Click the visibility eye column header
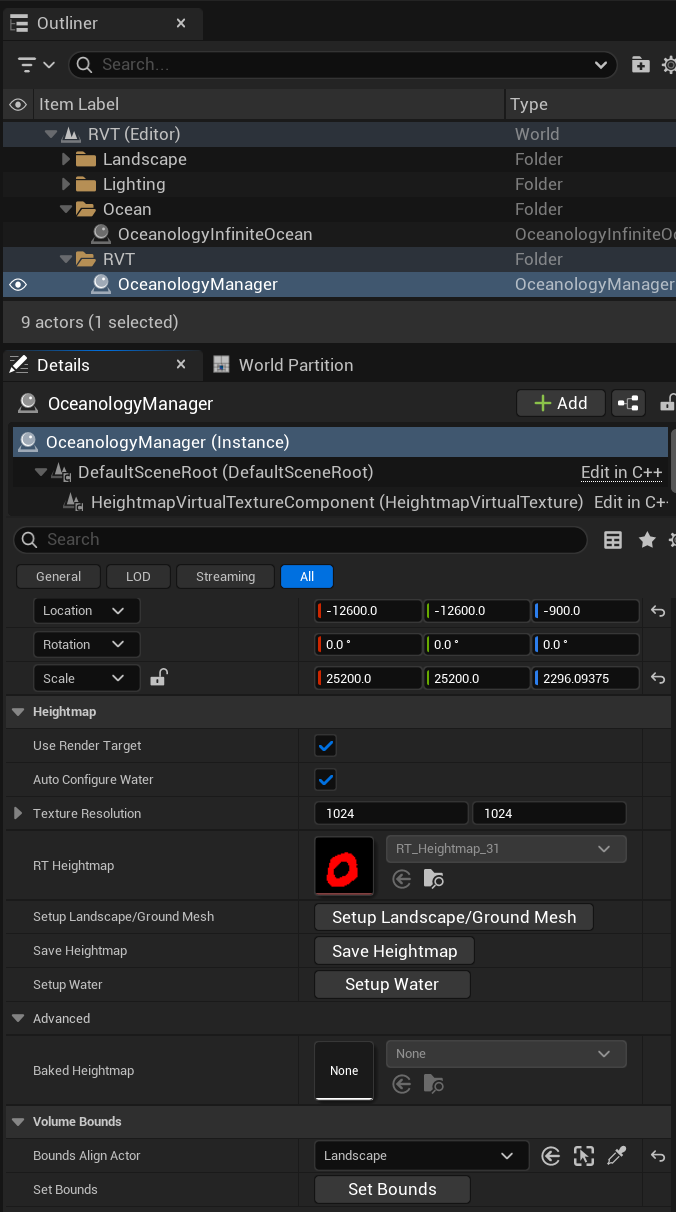The image size is (676, 1212). (18, 104)
